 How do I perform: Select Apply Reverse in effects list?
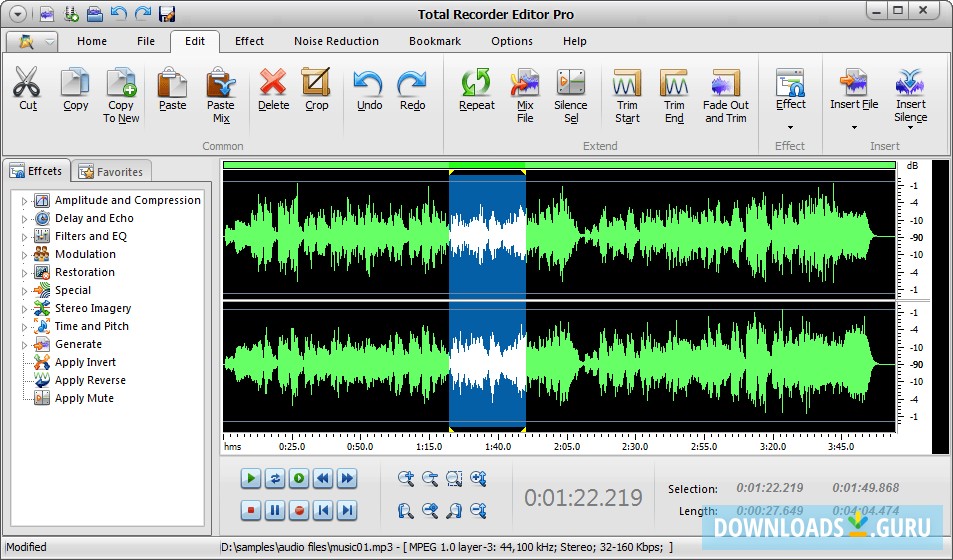click(x=90, y=380)
